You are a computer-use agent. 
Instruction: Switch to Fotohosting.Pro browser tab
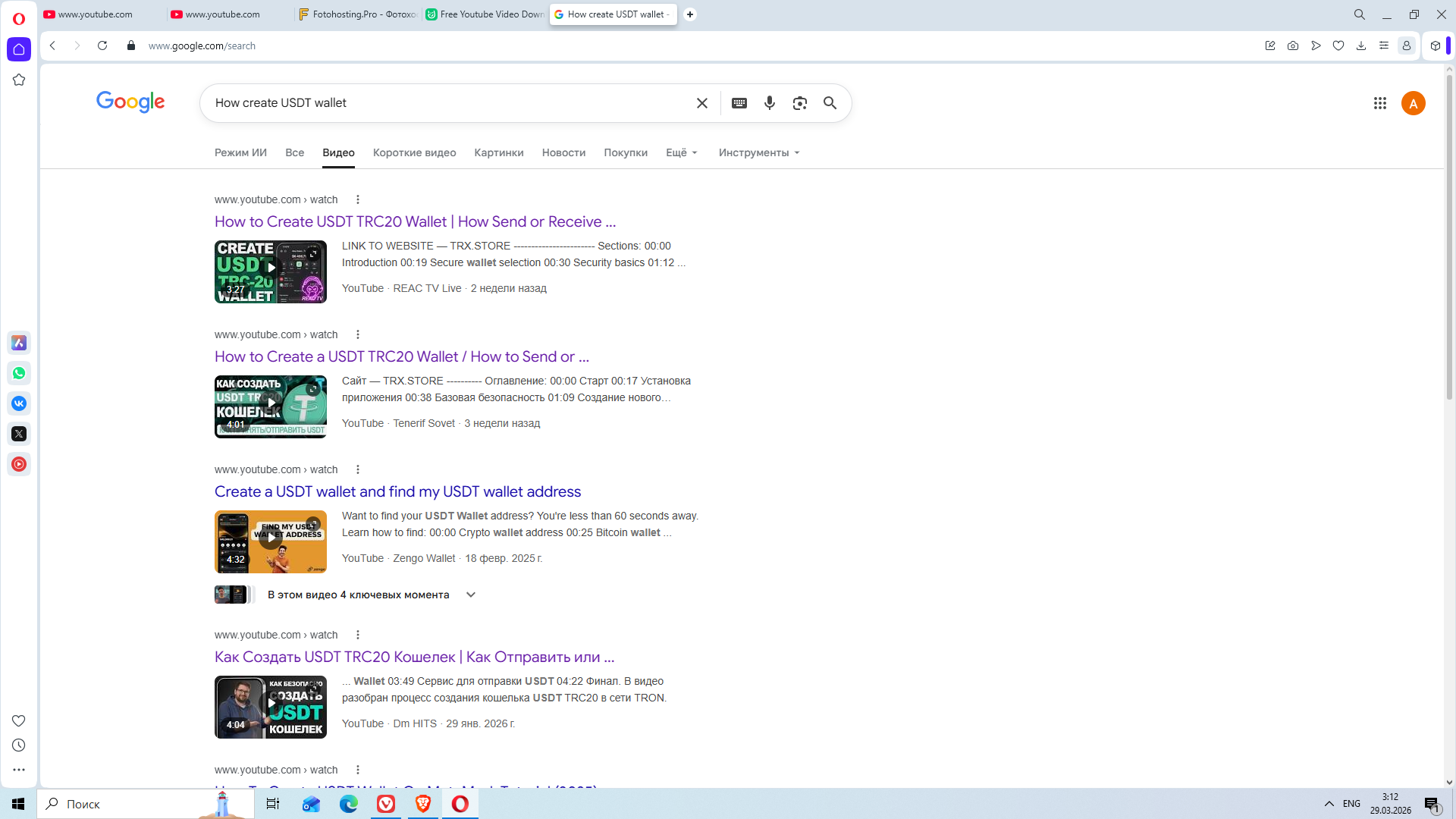click(x=358, y=14)
